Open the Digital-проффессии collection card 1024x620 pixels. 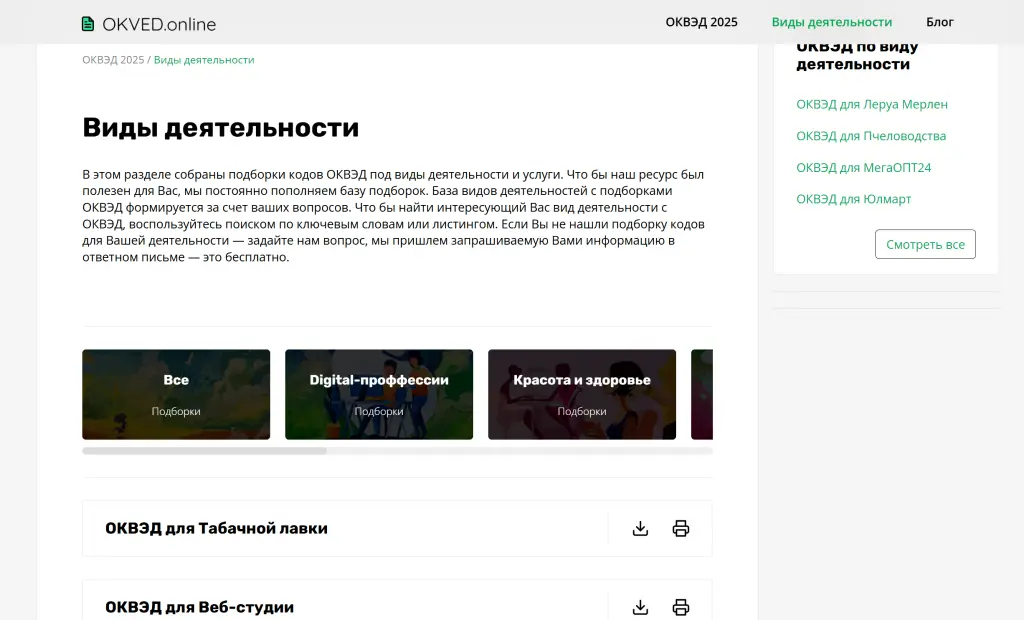pos(379,394)
